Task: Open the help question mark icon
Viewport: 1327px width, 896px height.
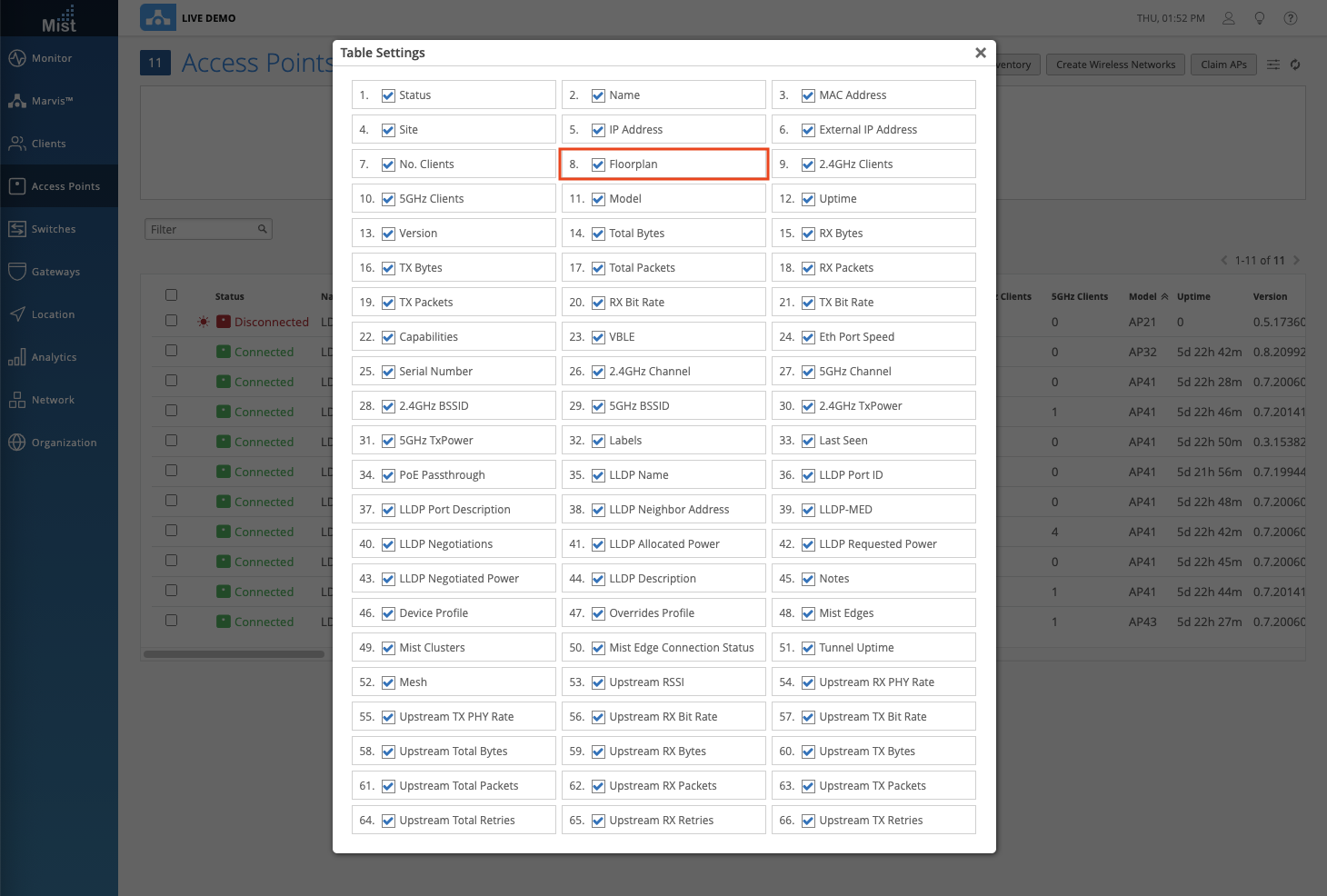Action: coord(1291,18)
